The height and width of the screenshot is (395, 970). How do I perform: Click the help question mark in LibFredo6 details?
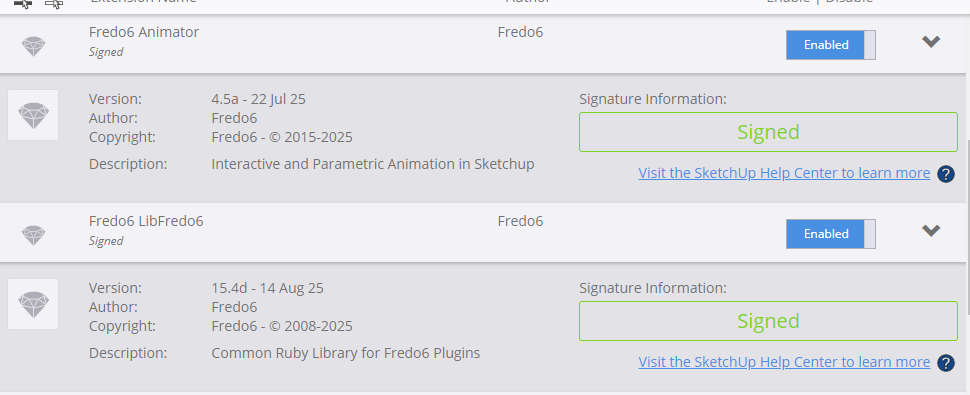[945, 362]
